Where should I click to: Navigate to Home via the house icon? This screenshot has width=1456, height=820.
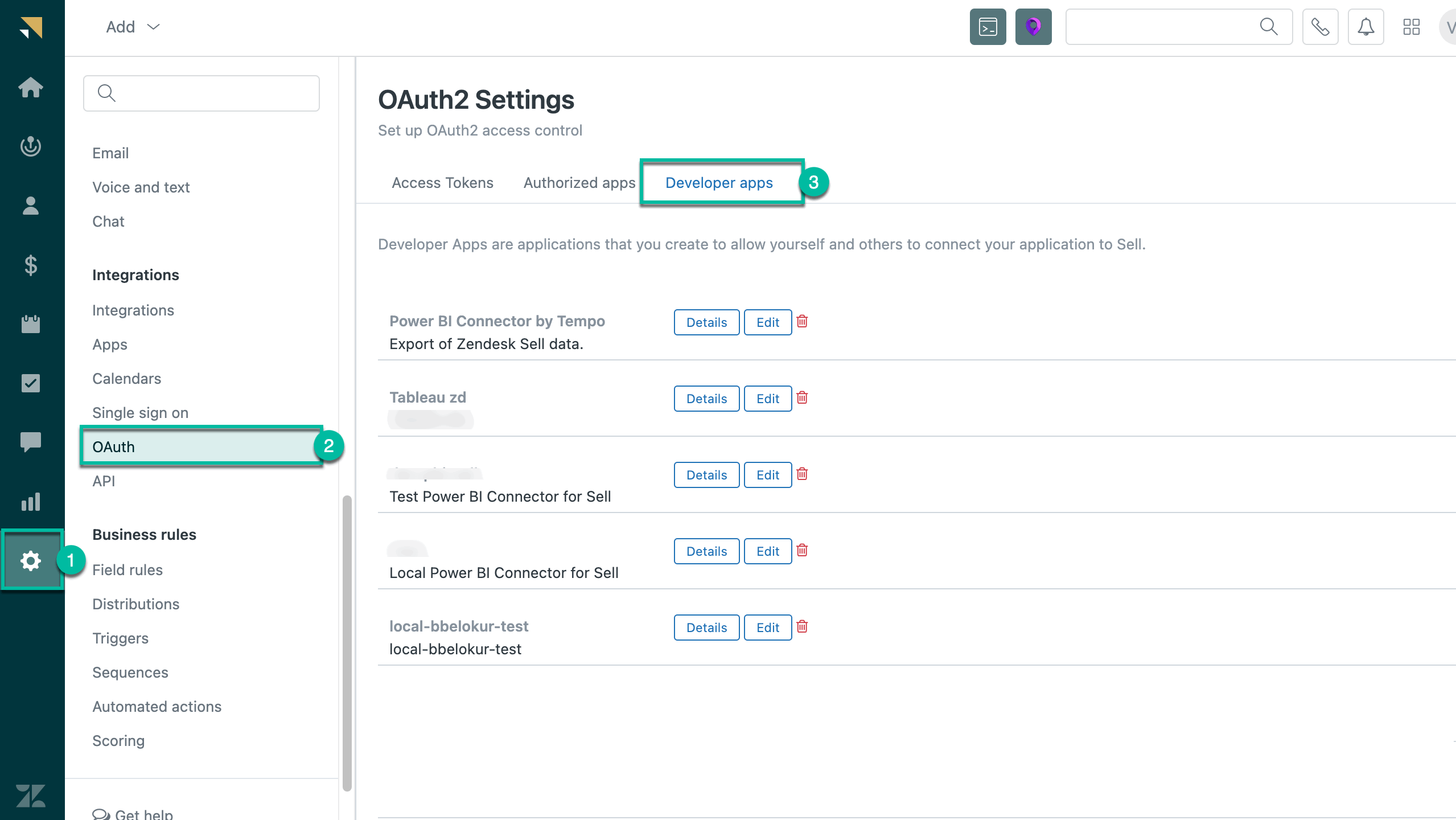[31, 87]
